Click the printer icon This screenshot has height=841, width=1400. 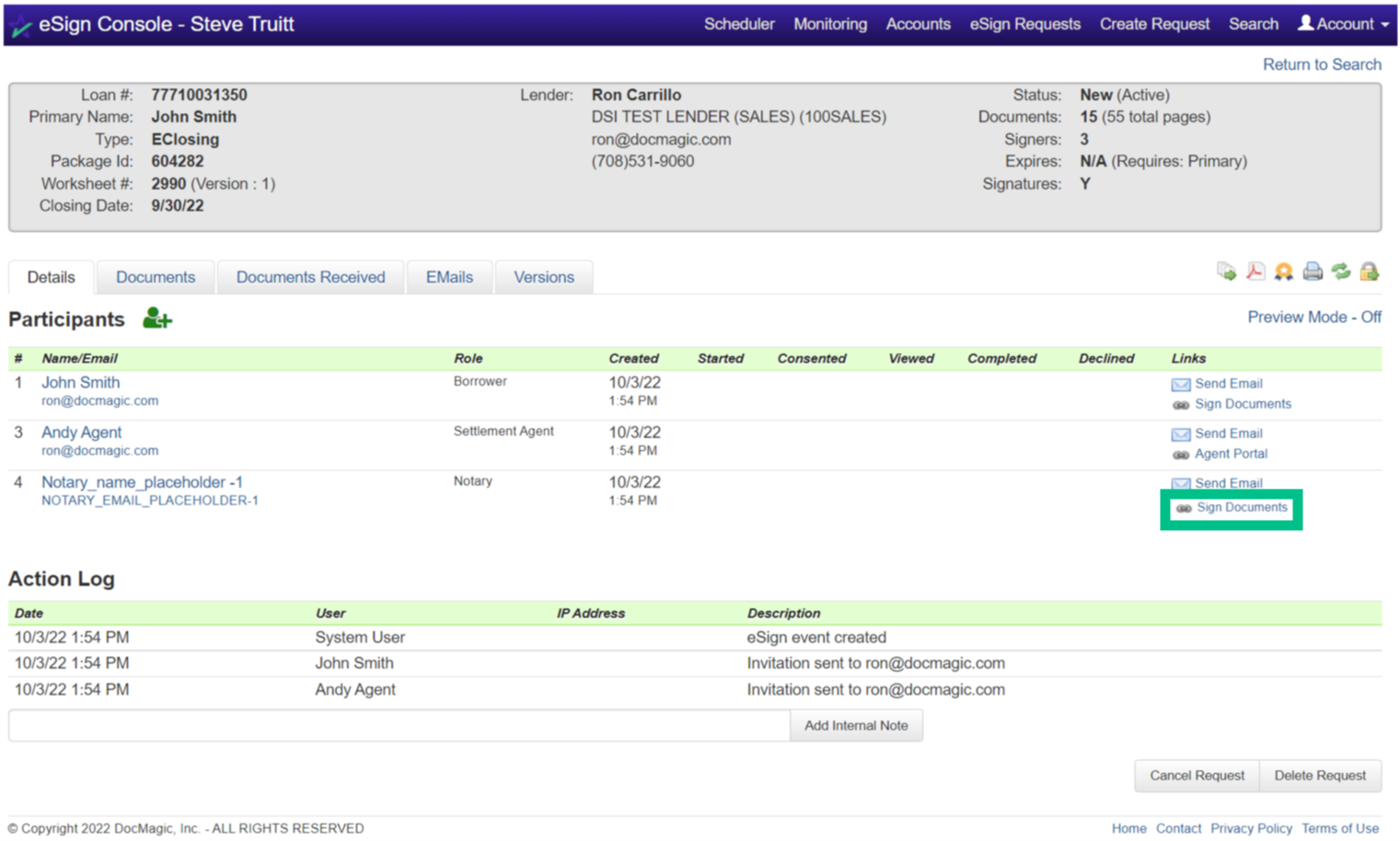[x=1313, y=271]
